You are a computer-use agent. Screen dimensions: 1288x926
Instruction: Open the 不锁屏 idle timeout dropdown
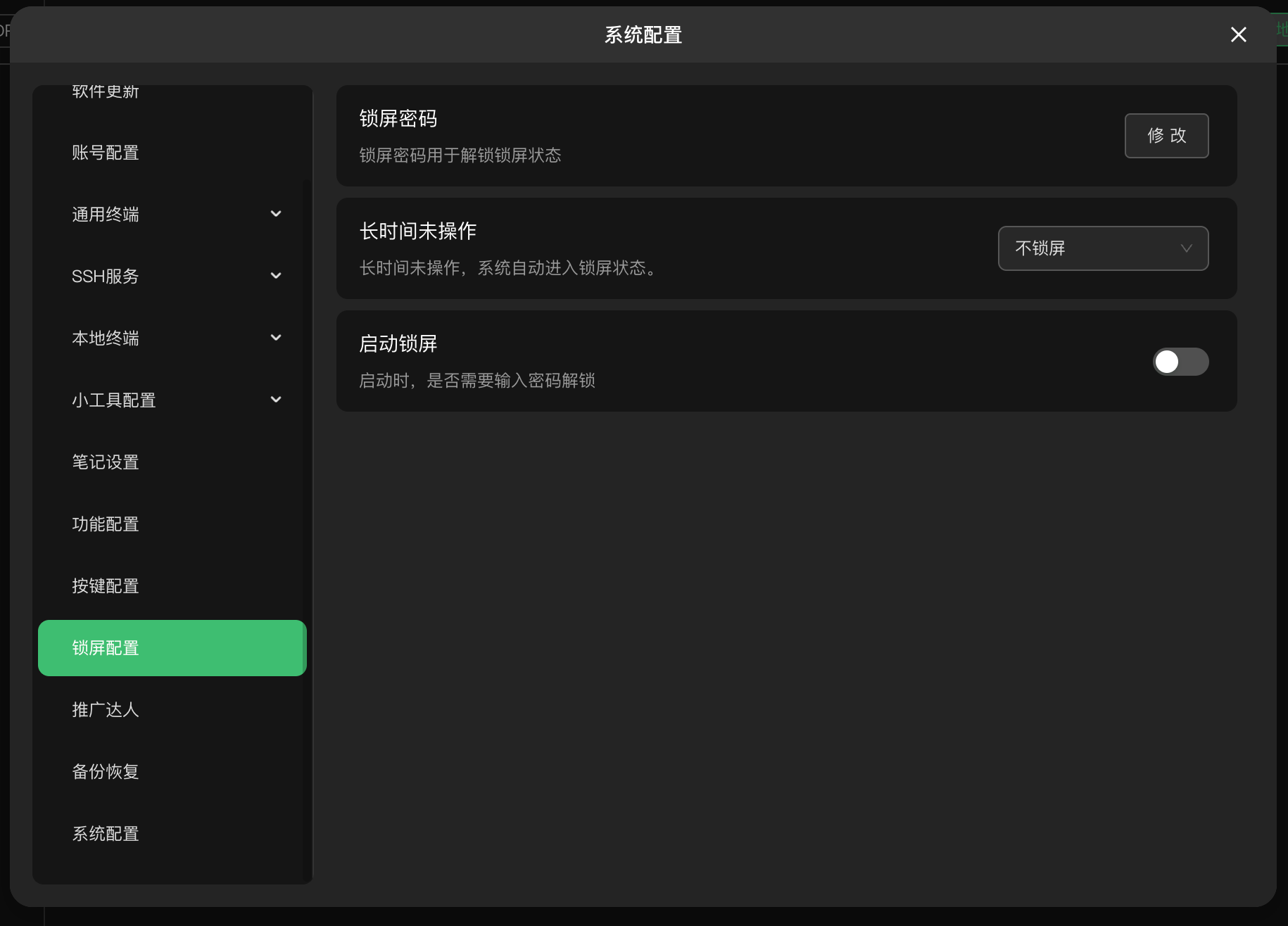(1102, 248)
